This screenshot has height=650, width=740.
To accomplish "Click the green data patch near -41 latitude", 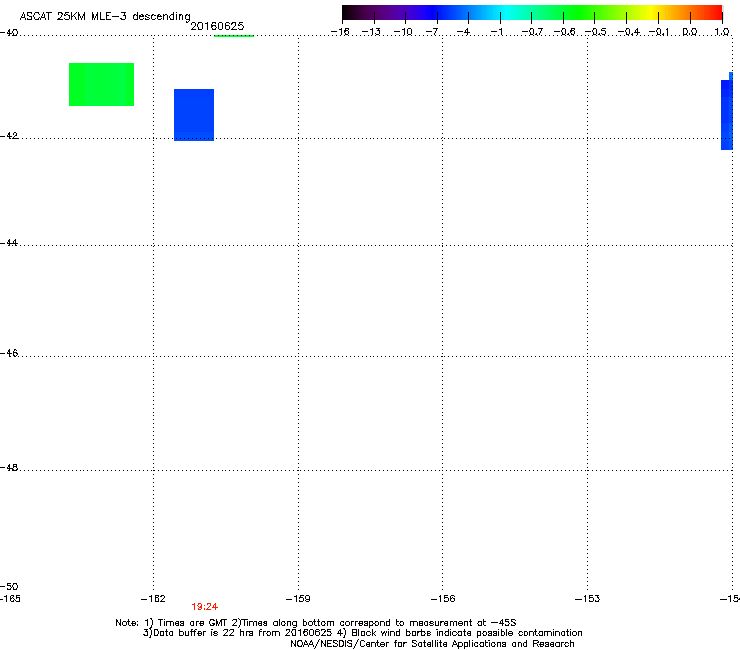I will [x=101, y=84].
